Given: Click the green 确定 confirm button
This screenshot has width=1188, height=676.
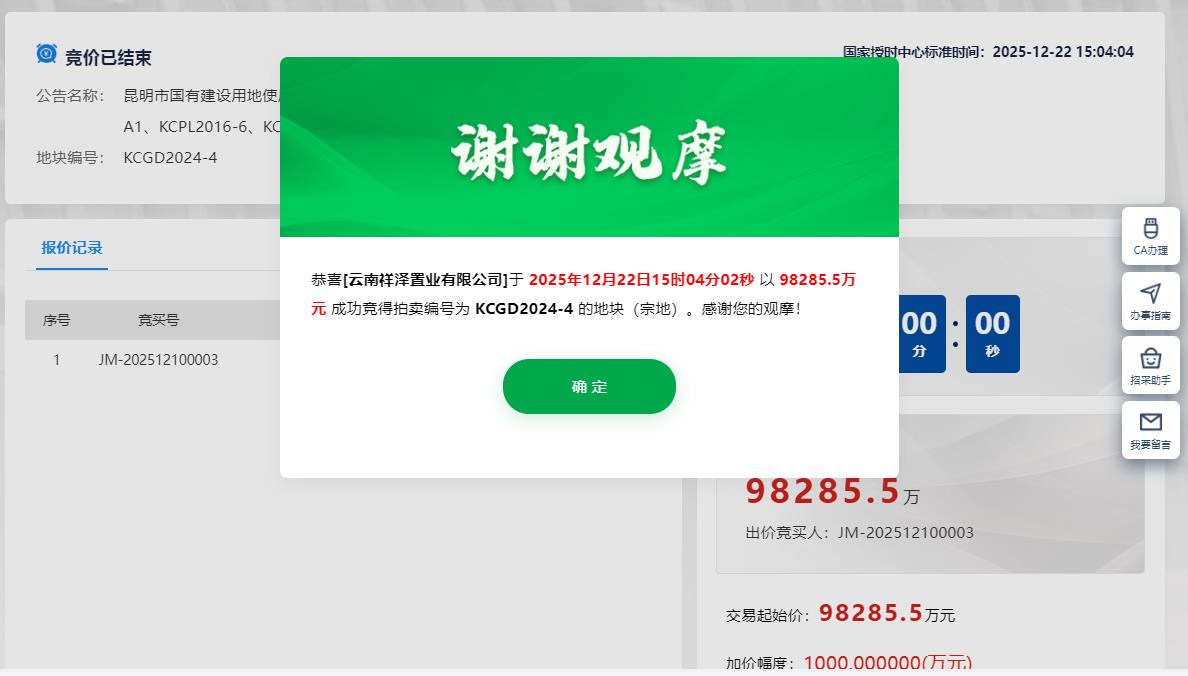Looking at the screenshot, I should coord(589,387).
